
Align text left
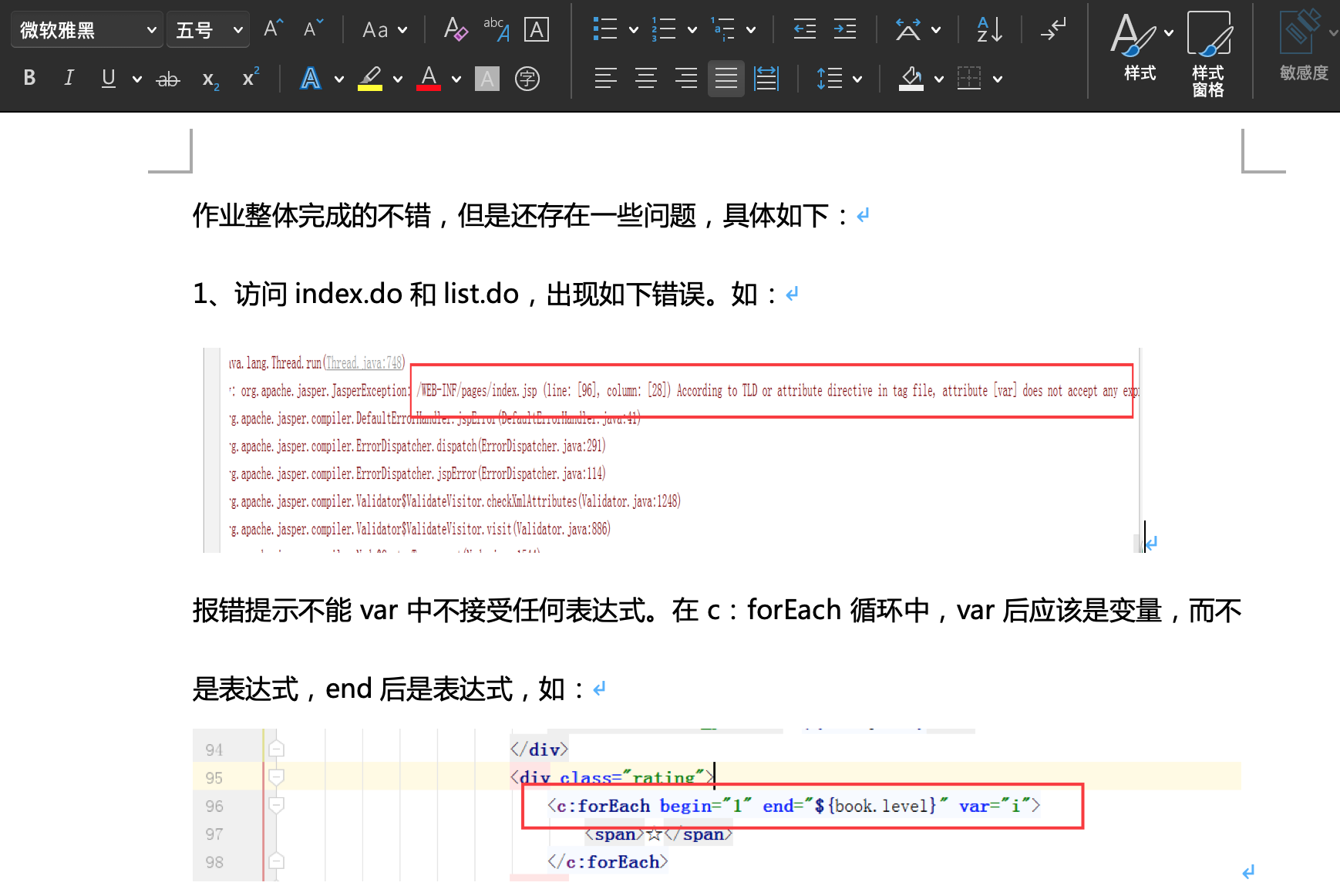pyautogui.click(x=606, y=78)
